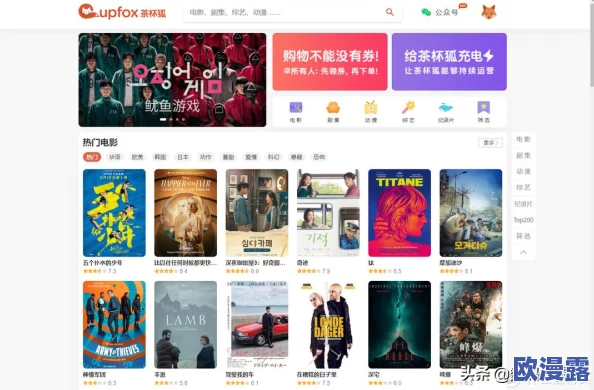
Task: Select the fourth carousel indicator dot
Action: (x=184, y=119)
